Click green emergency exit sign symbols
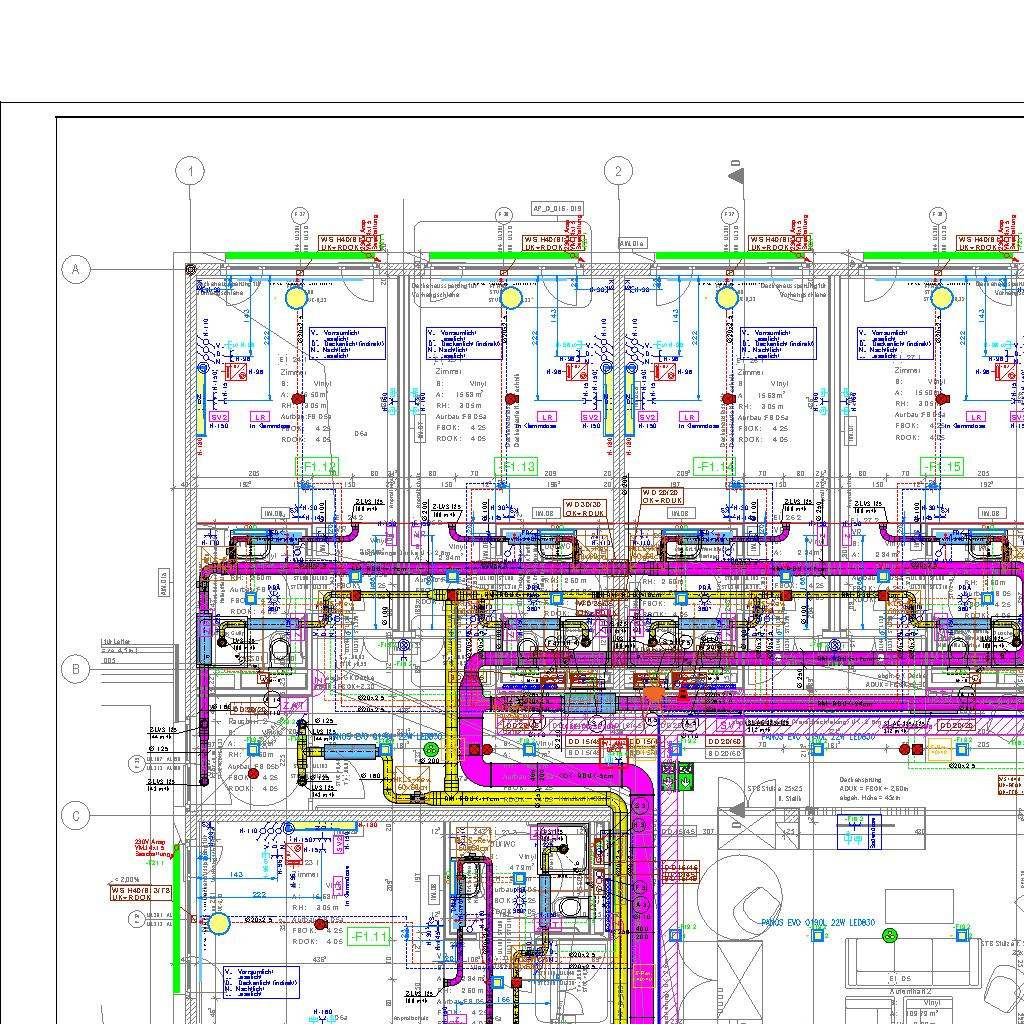The width and height of the screenshot is (1024, 1024). coord(686,775)
